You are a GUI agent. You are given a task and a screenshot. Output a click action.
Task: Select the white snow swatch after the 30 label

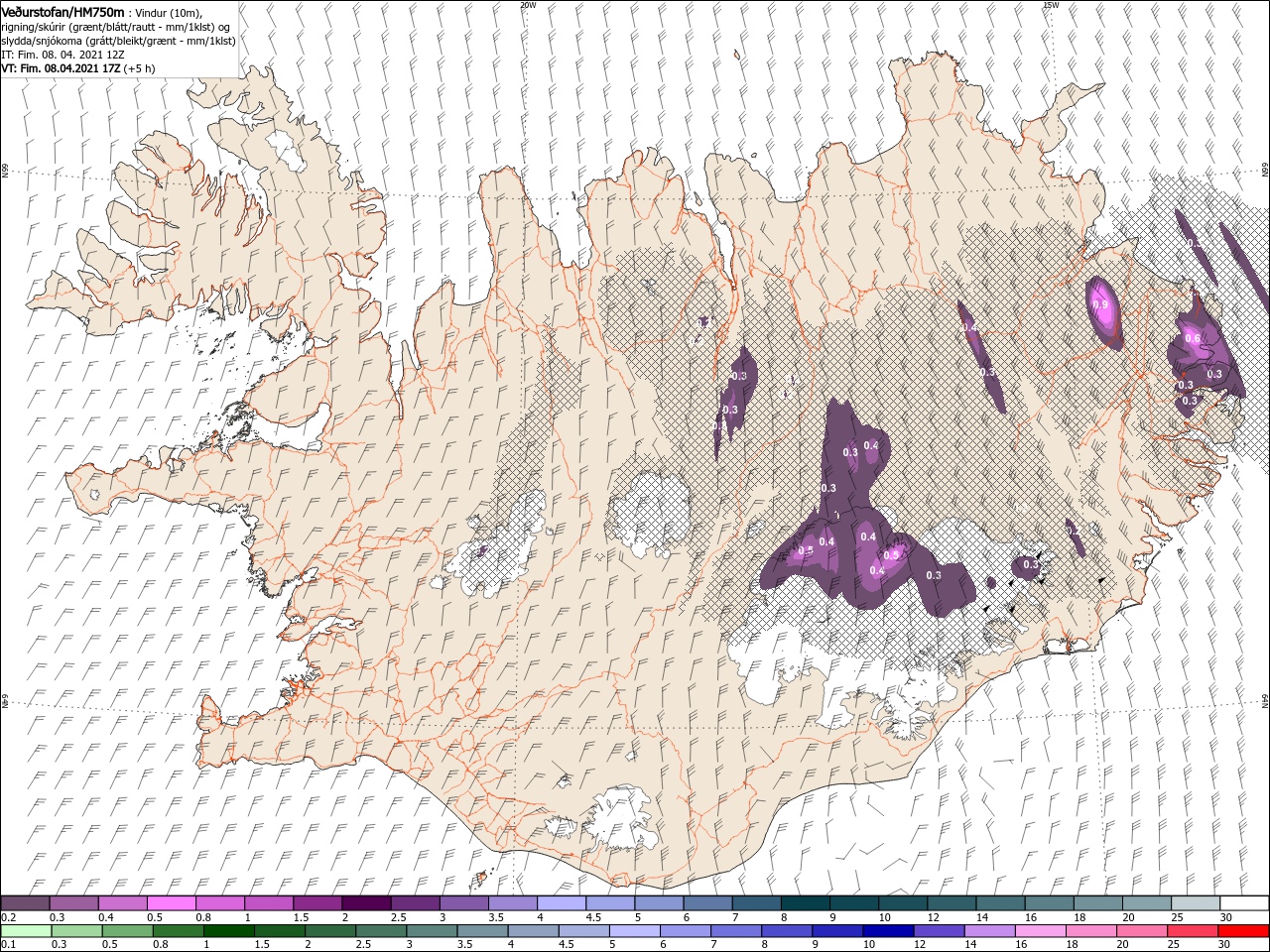point(1244,903)
